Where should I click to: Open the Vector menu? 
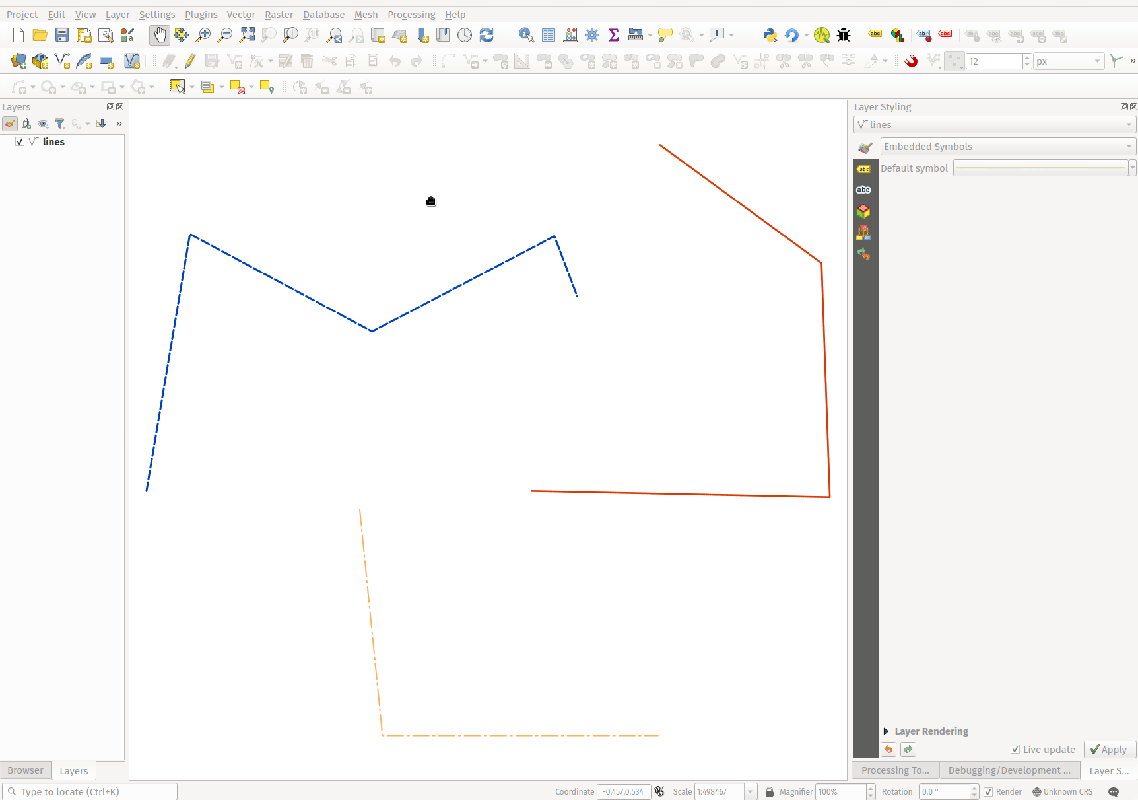click(x=240, y=15)
